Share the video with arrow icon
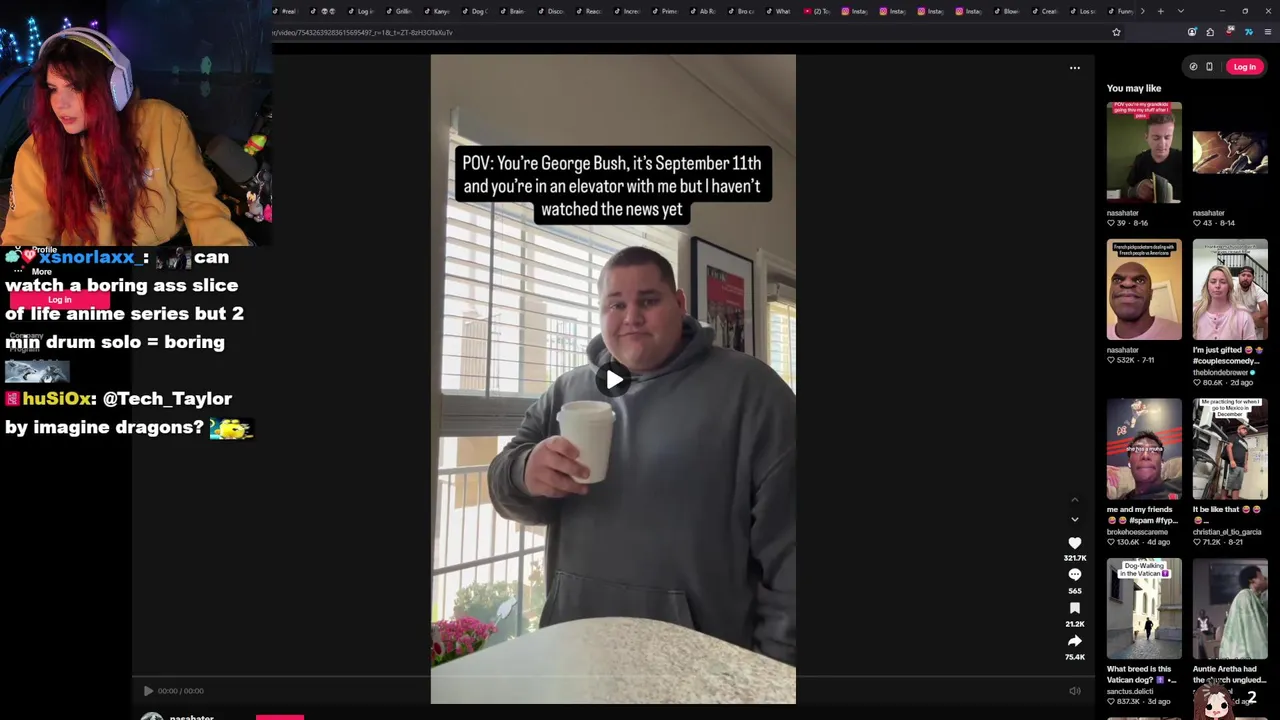 (x=1075, y=641)
